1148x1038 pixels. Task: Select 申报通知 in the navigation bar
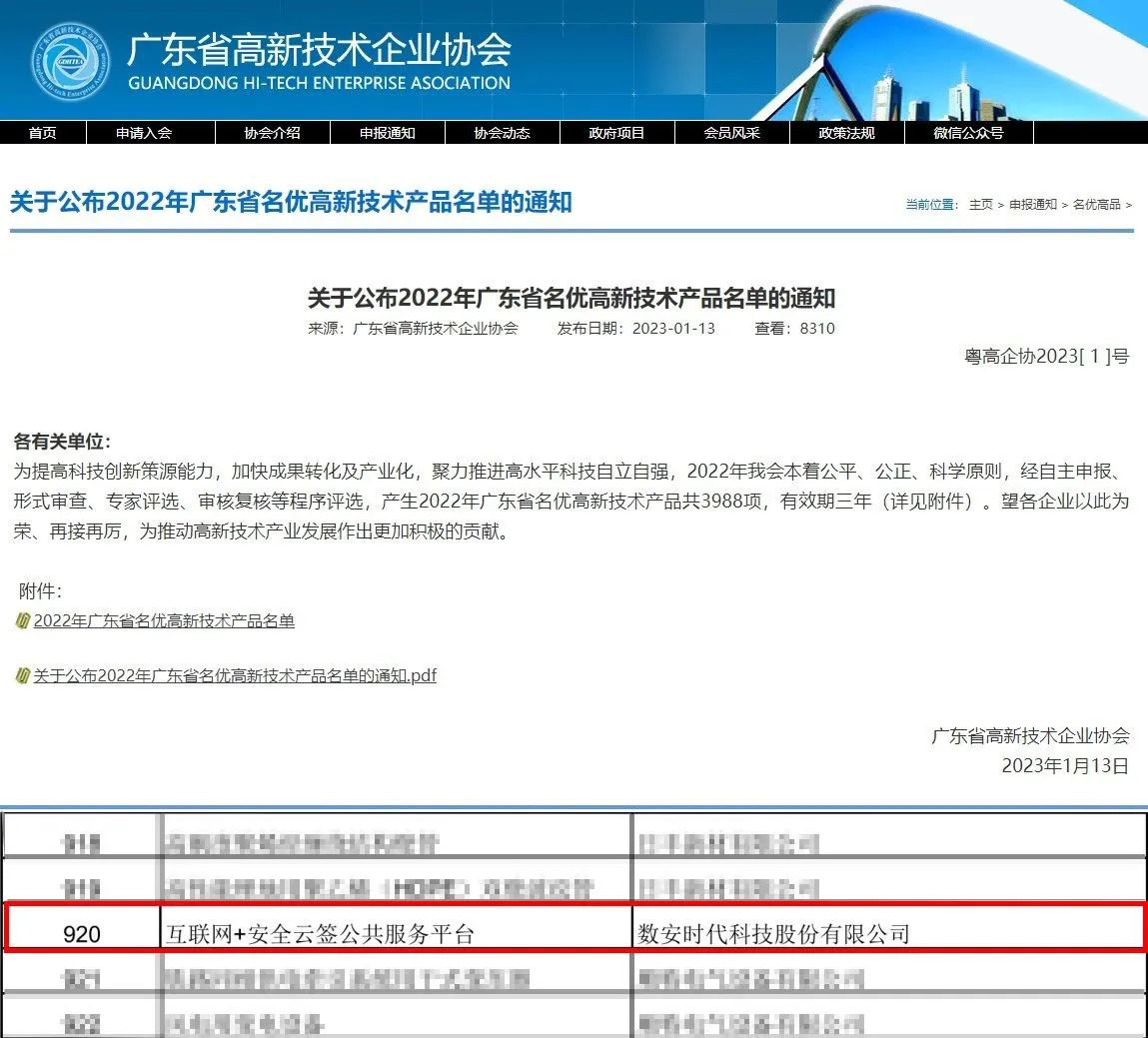[388, 133]
